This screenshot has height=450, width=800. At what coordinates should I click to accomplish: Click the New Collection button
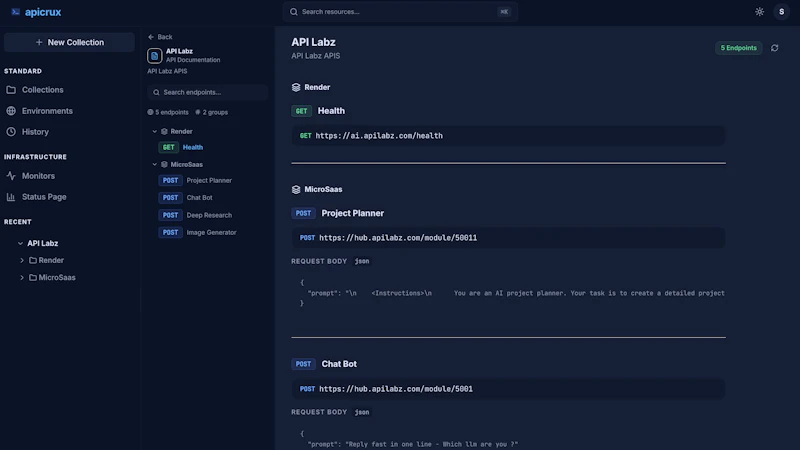click(69, 42)
